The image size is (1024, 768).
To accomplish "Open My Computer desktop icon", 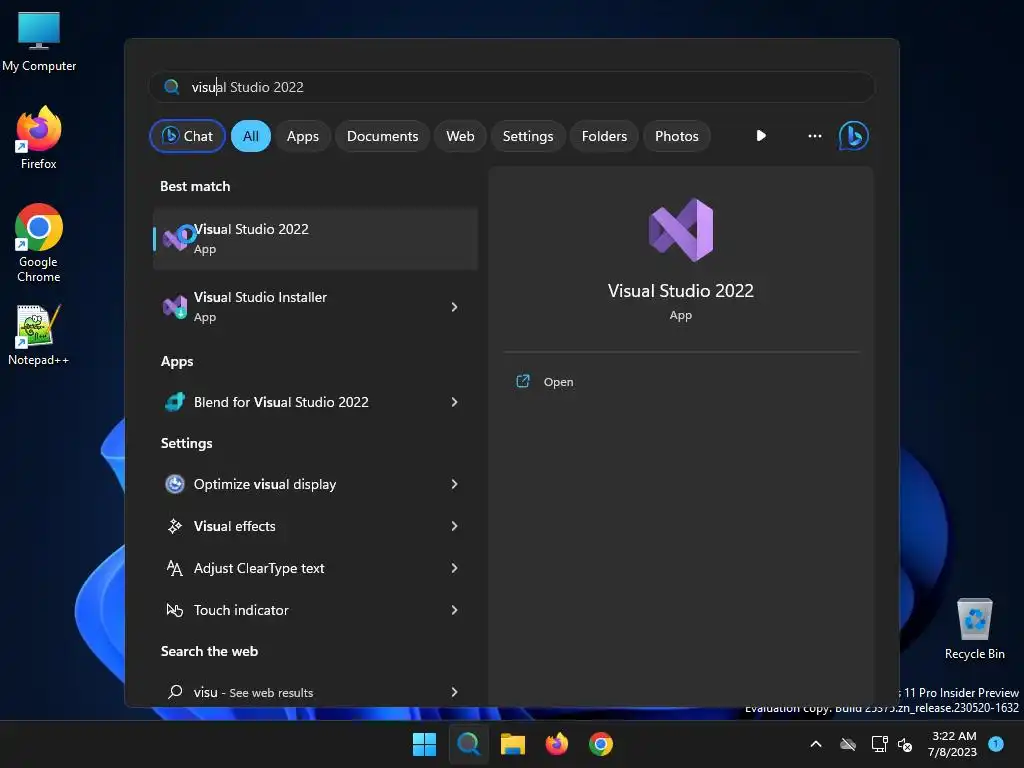I will 39,40.
